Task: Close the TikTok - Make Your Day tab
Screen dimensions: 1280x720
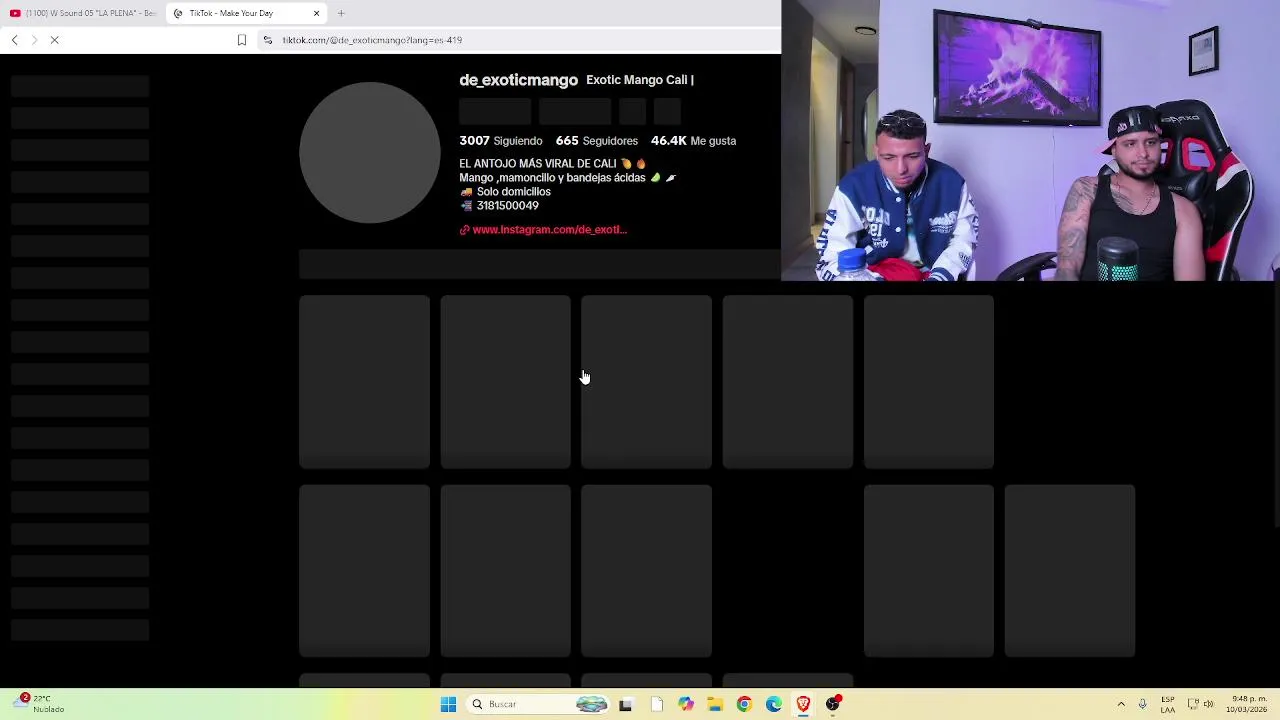Action: pyautogui.click(x=316, y=13)
